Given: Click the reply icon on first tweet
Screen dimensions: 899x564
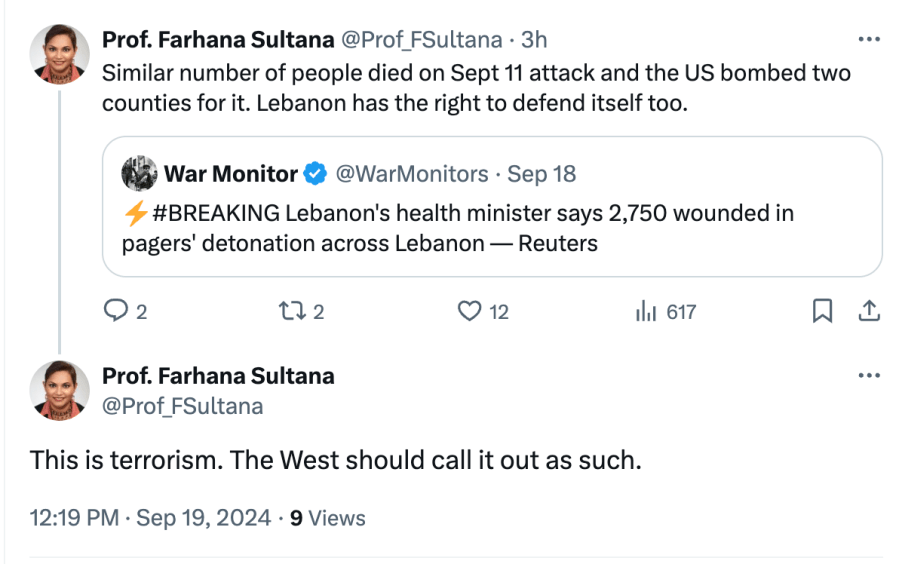Looking at the screenshot, I should [116, 312].
